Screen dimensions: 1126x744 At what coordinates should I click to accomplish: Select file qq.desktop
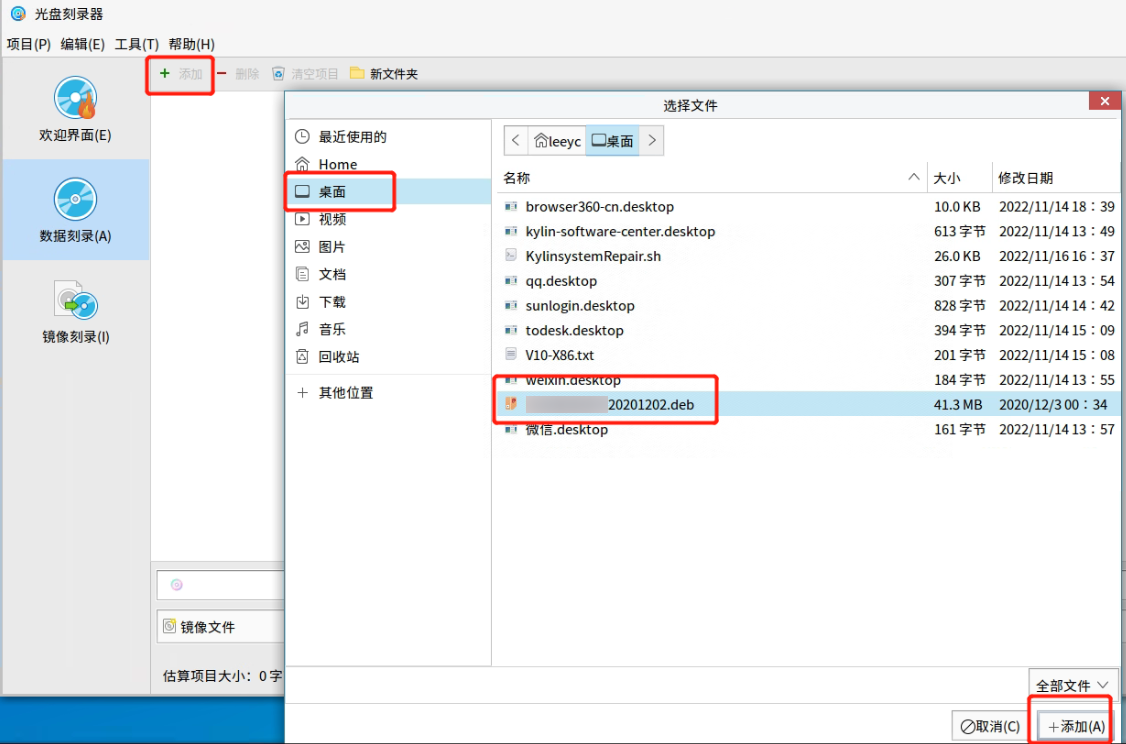[x=809, y=281]
